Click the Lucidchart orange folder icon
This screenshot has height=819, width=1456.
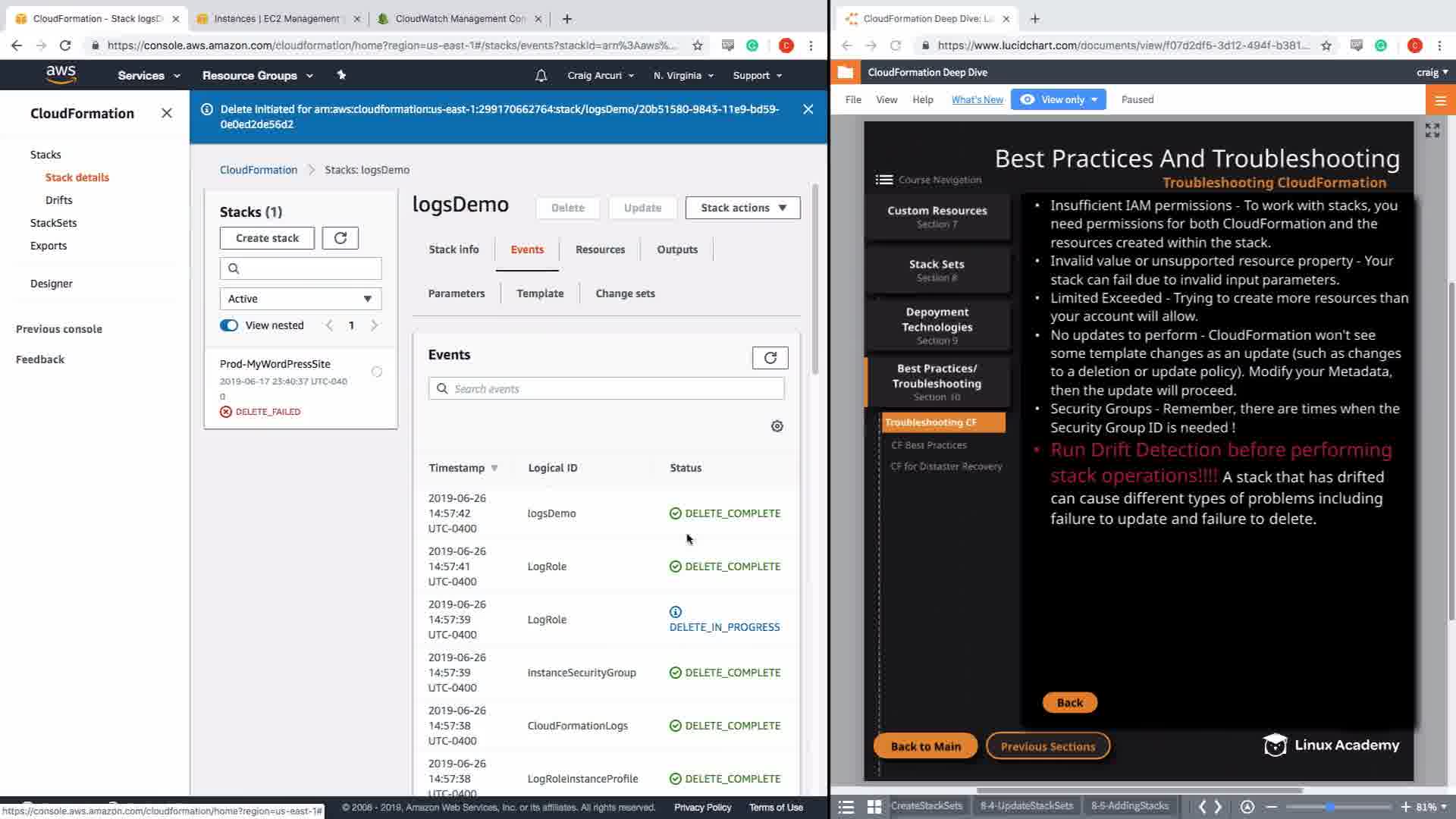pyautogui.click(x=845, y=73)
